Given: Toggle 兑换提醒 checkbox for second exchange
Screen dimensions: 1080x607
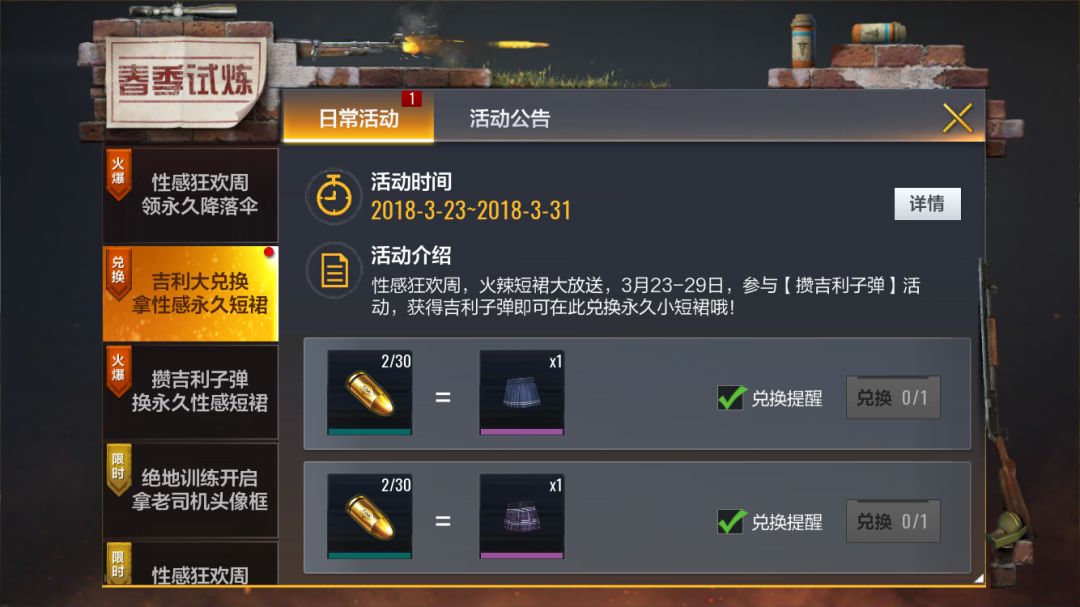Looking at the screenshot, I should pos(731,522).
